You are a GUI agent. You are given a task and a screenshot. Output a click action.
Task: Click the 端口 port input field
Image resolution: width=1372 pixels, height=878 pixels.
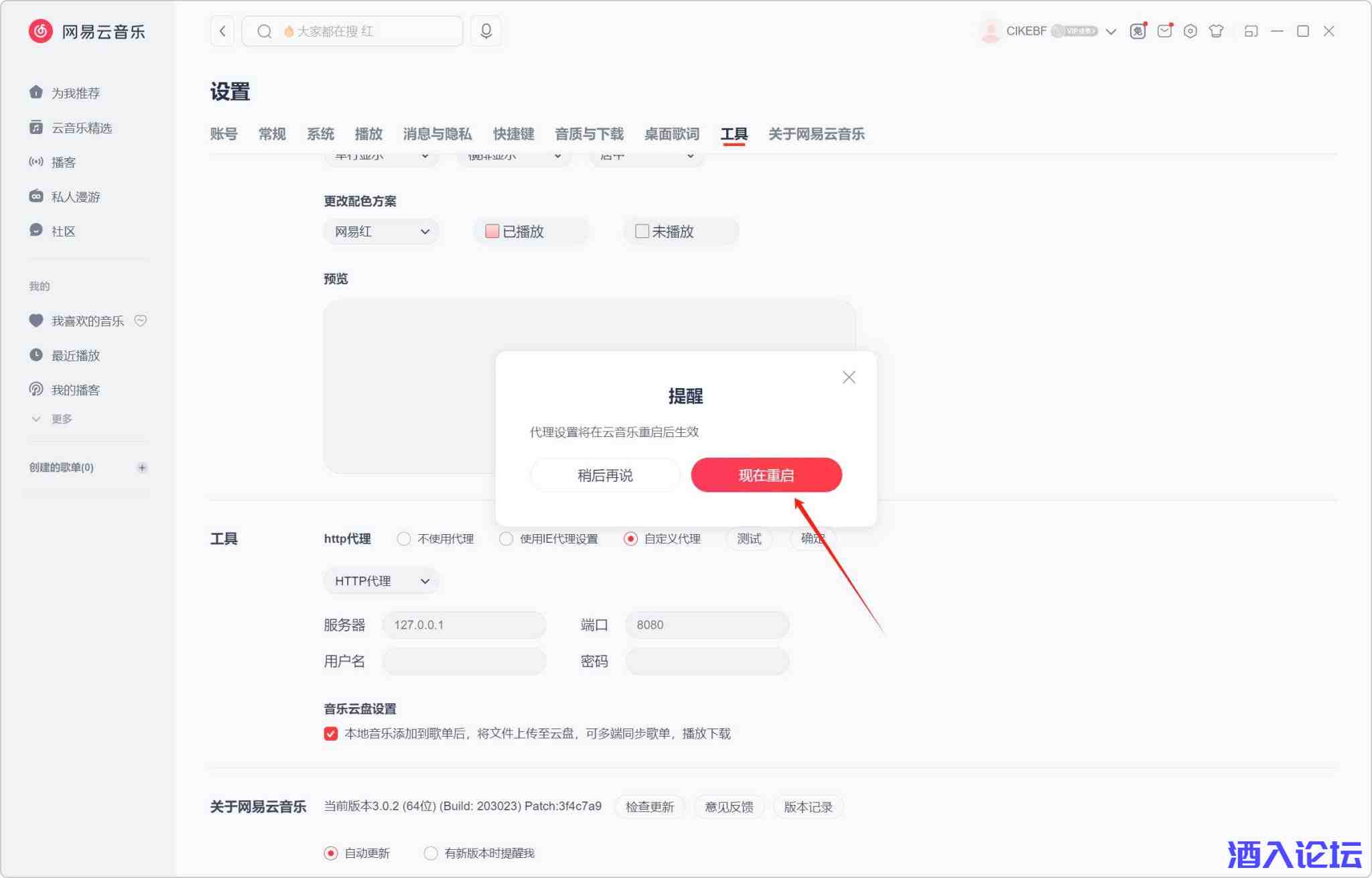(x=707, y=625)
